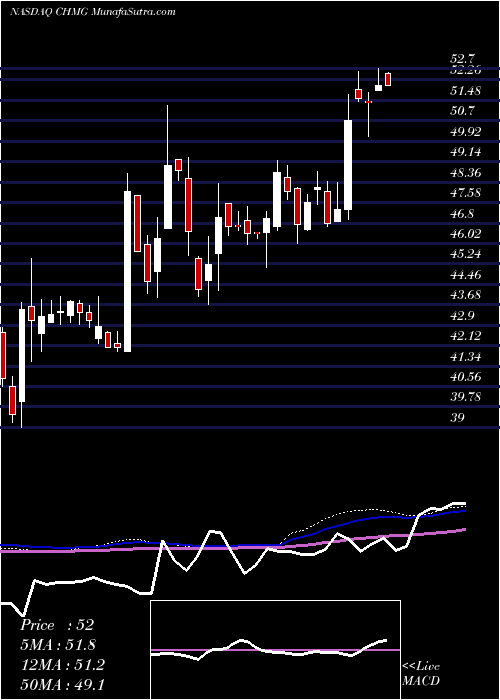Click the 44.46 price axis label
500x700 pixels.
466,275
